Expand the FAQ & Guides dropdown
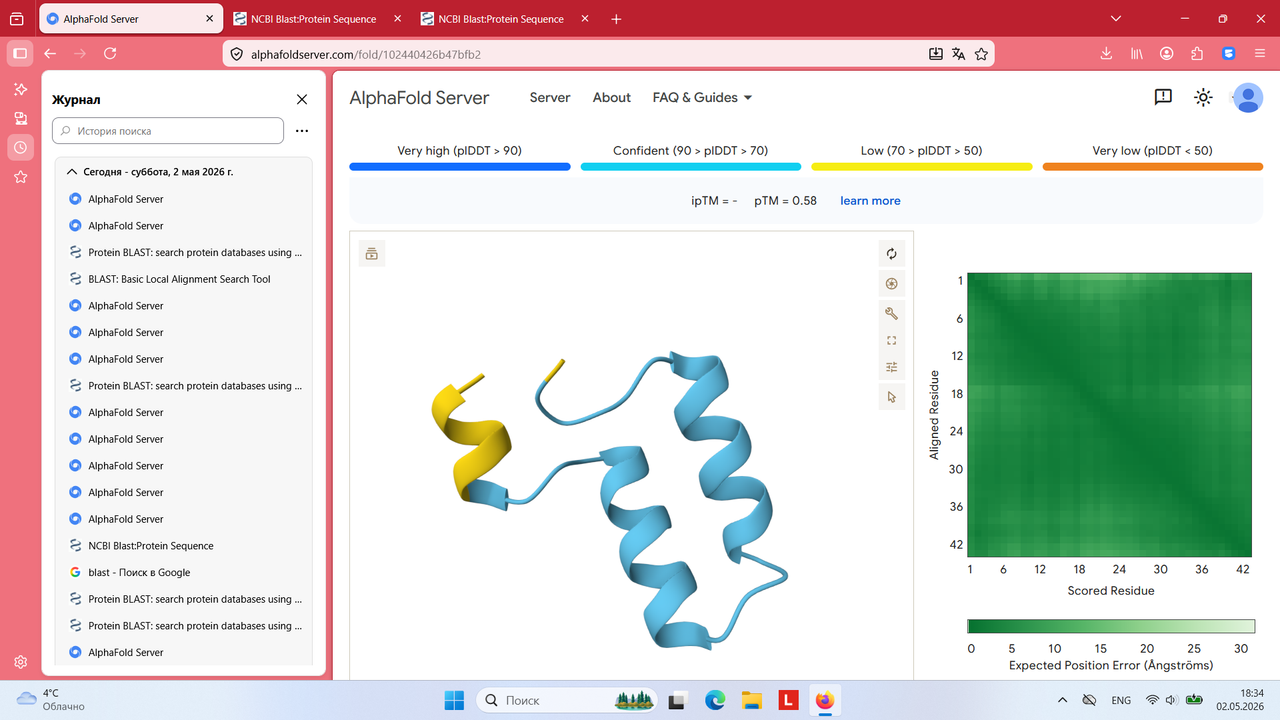The width and height of the screenshot is (1280, 720). pyautogui.click(x=702, y=97)
